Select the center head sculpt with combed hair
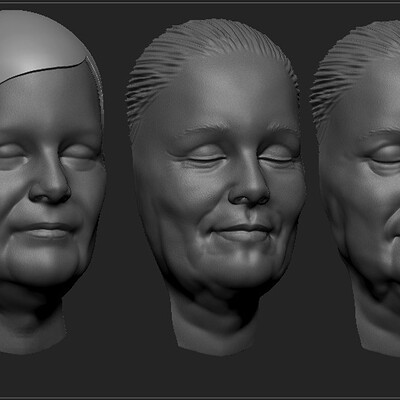Viewport: 400px width, 400px height. pos(216,187)
